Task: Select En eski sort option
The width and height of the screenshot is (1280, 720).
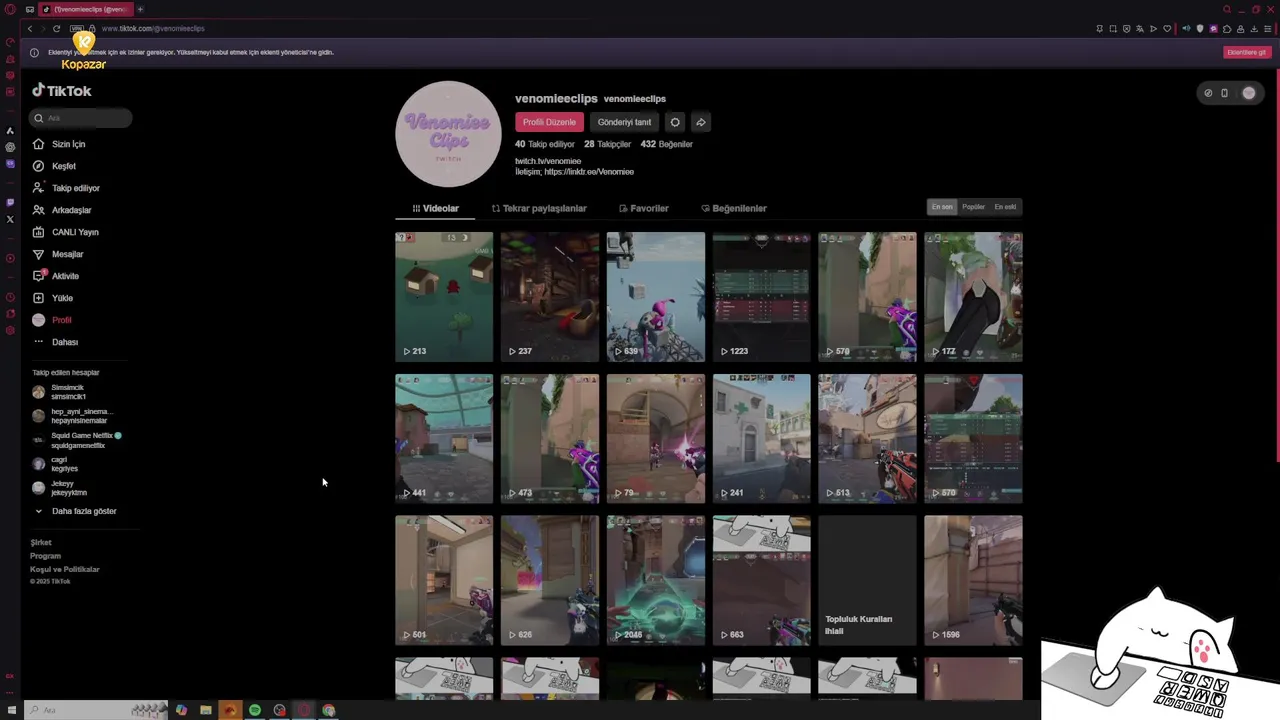Action: pos(1005,207)
